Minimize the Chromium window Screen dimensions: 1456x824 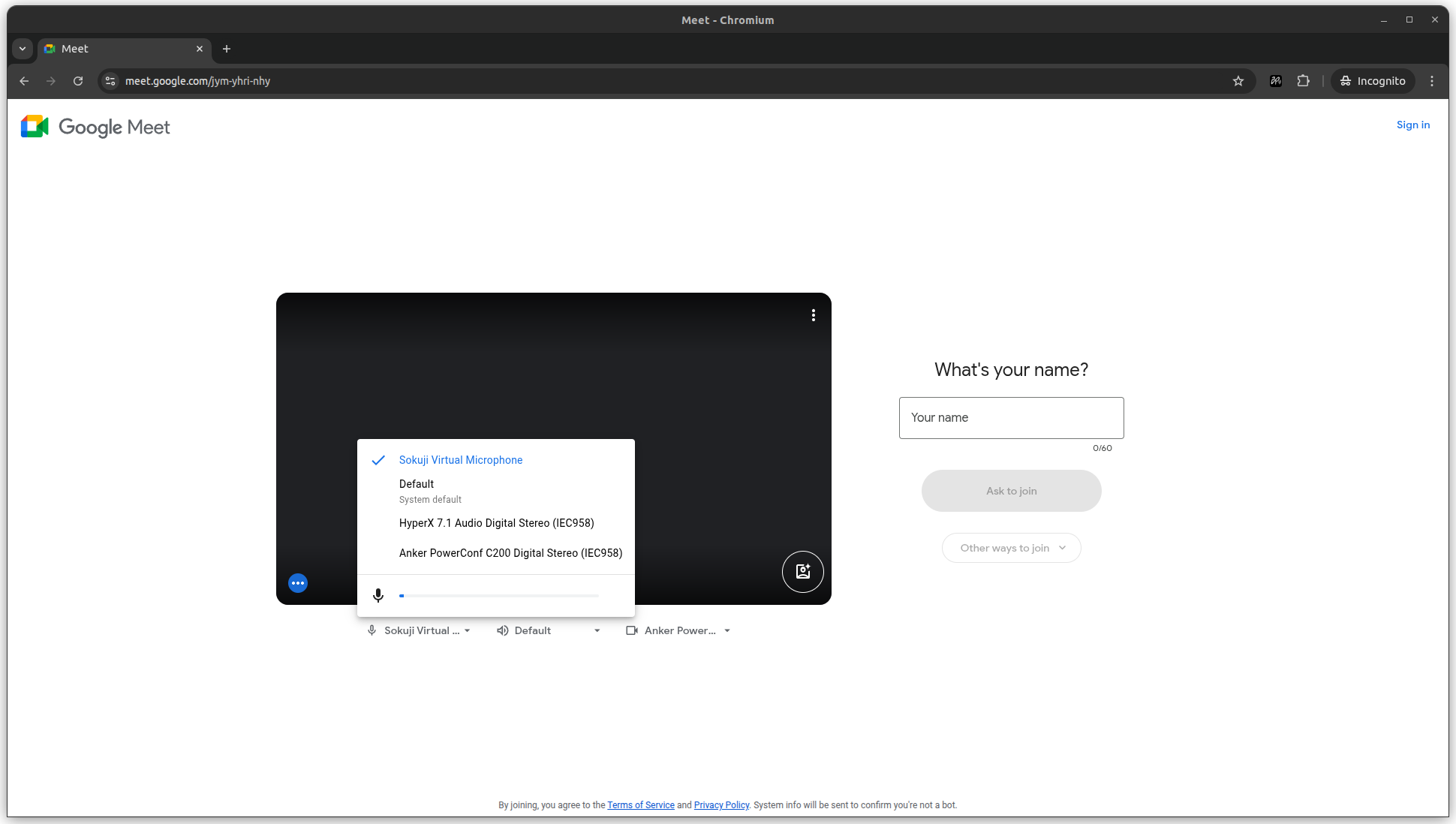tap(1384, 20)
